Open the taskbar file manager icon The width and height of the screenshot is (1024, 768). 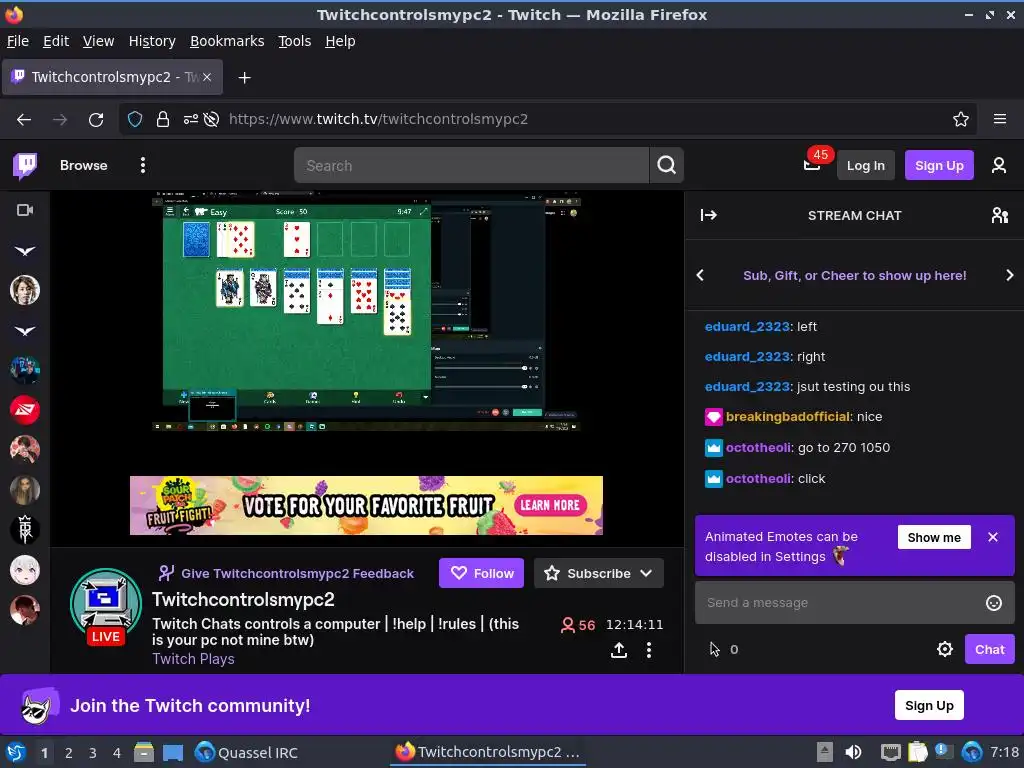[x=144, y=752]
